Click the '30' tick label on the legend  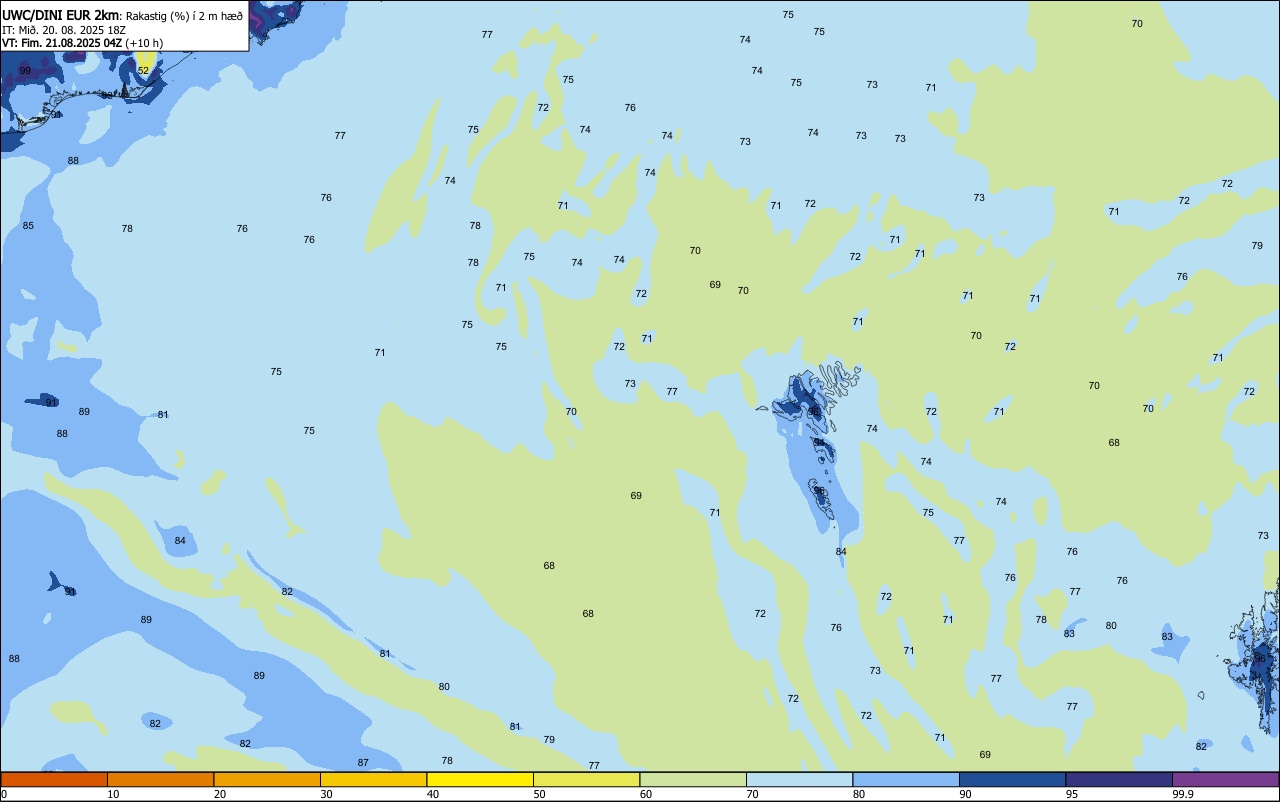point(326,794)
